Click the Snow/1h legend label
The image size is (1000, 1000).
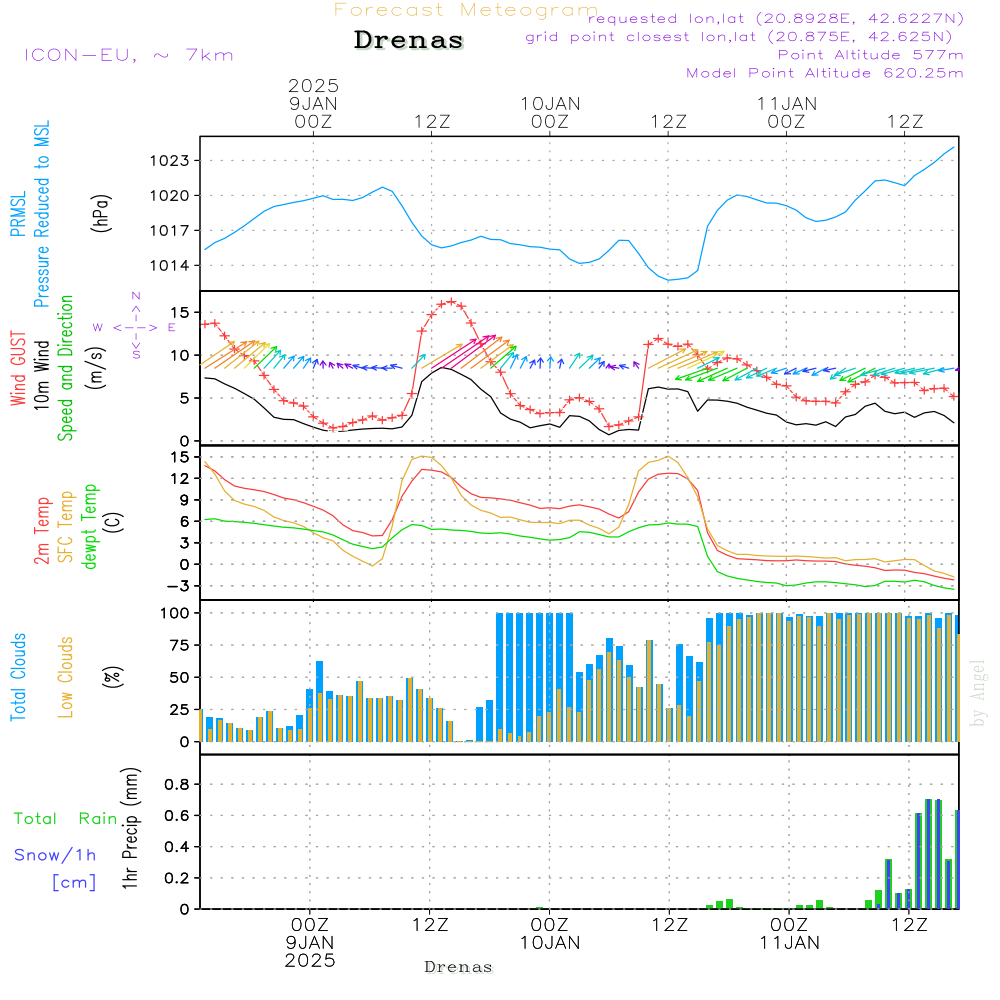55,855
